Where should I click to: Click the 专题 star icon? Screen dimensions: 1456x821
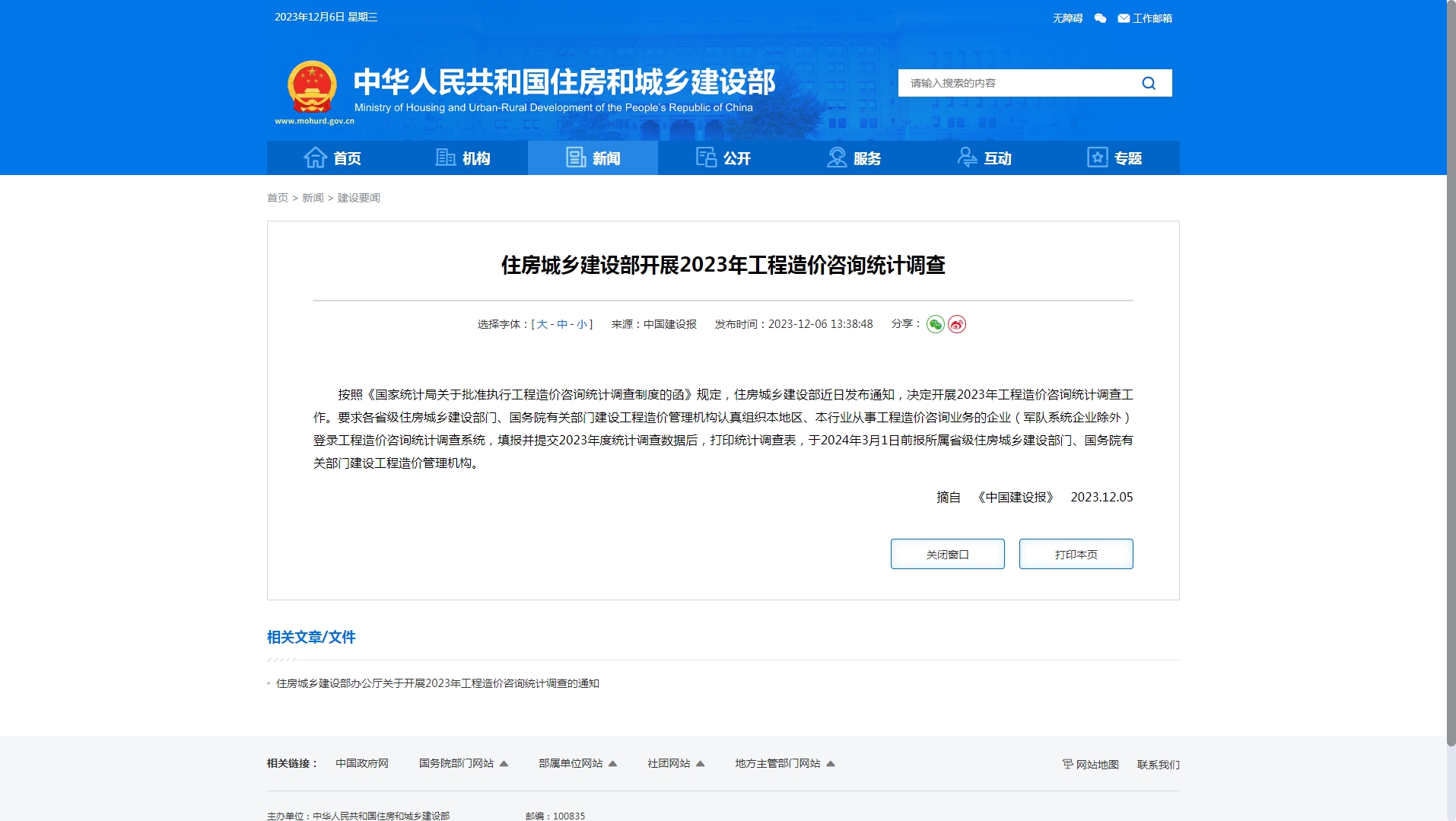point(1097,158)
